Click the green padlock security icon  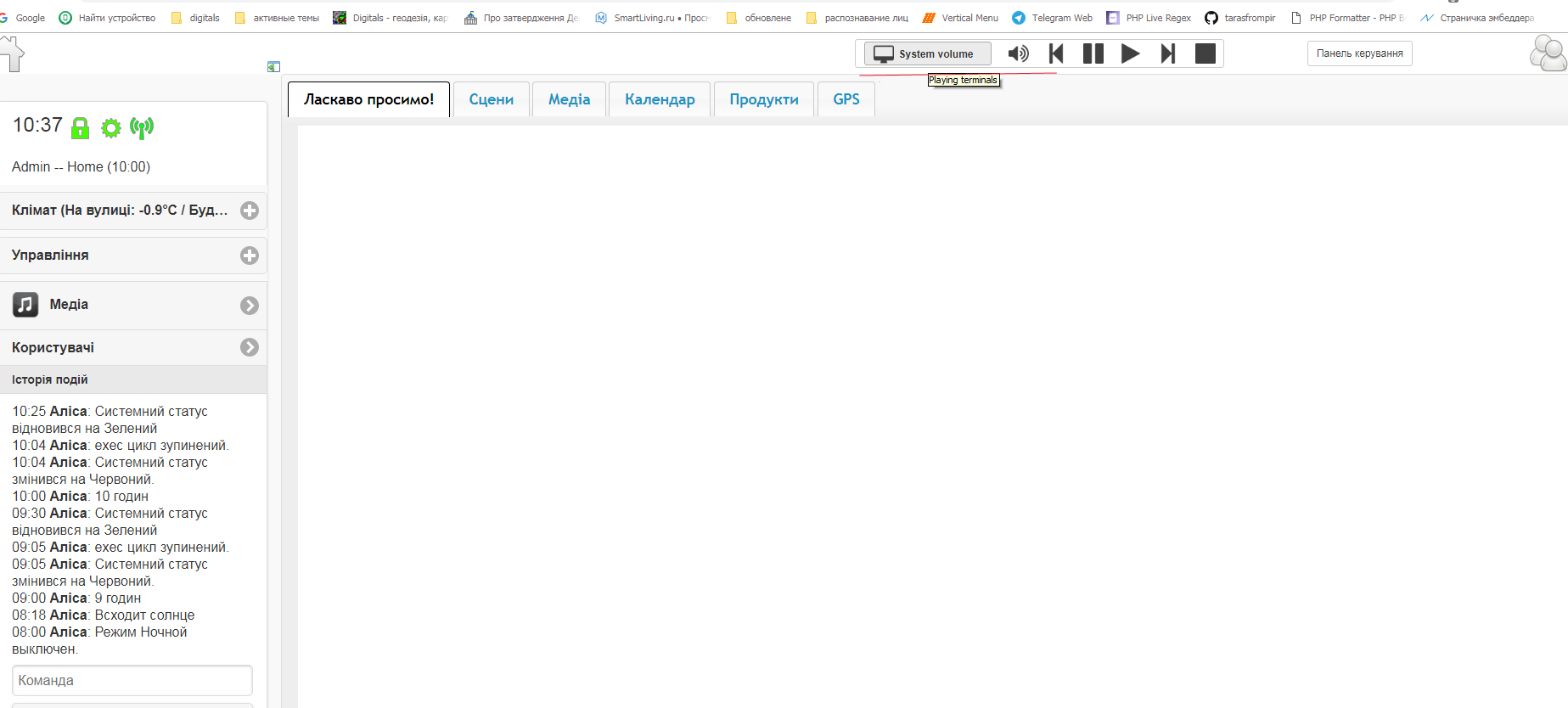pos(80,127)
